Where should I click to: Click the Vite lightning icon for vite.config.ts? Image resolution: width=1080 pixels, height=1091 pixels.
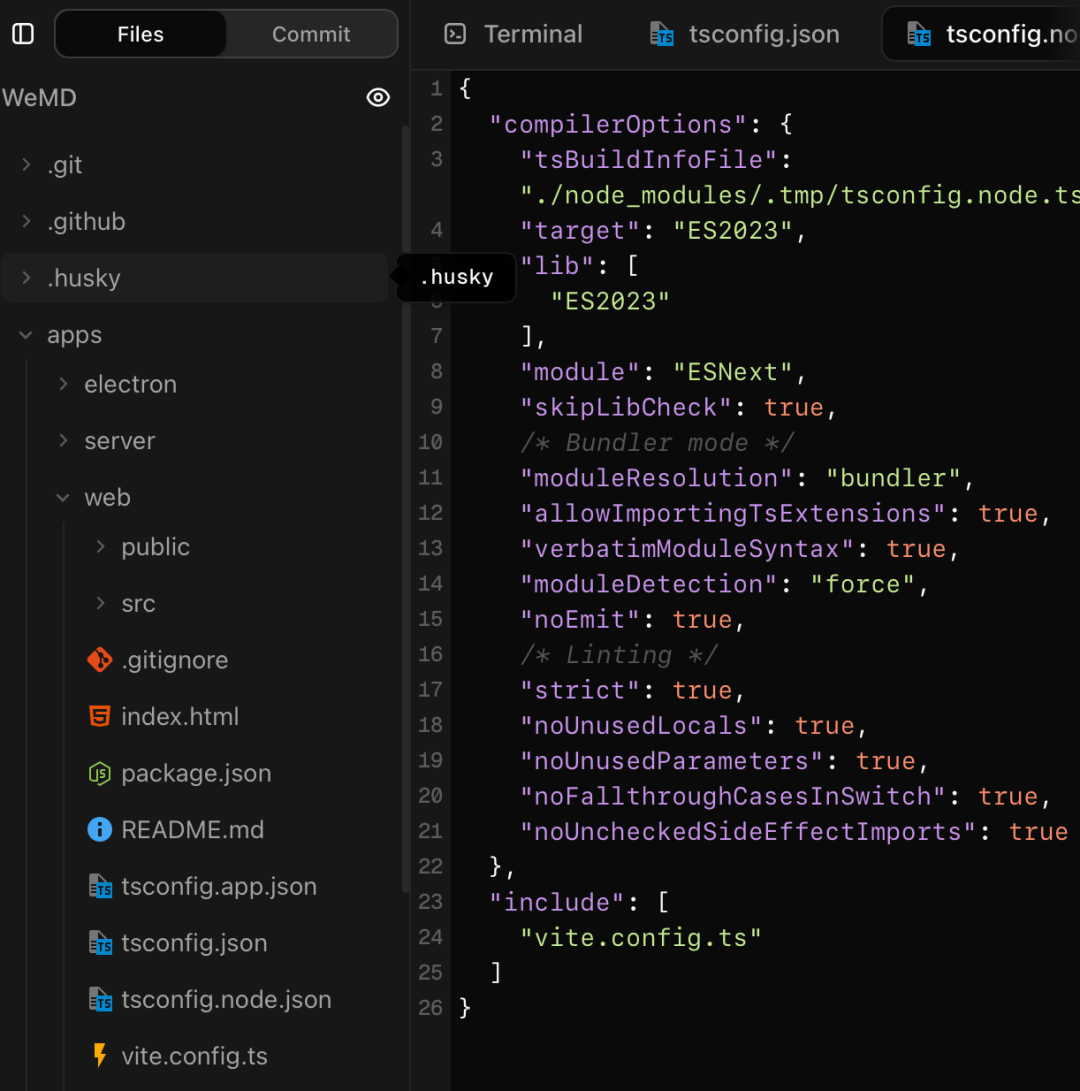[100, 1056]
